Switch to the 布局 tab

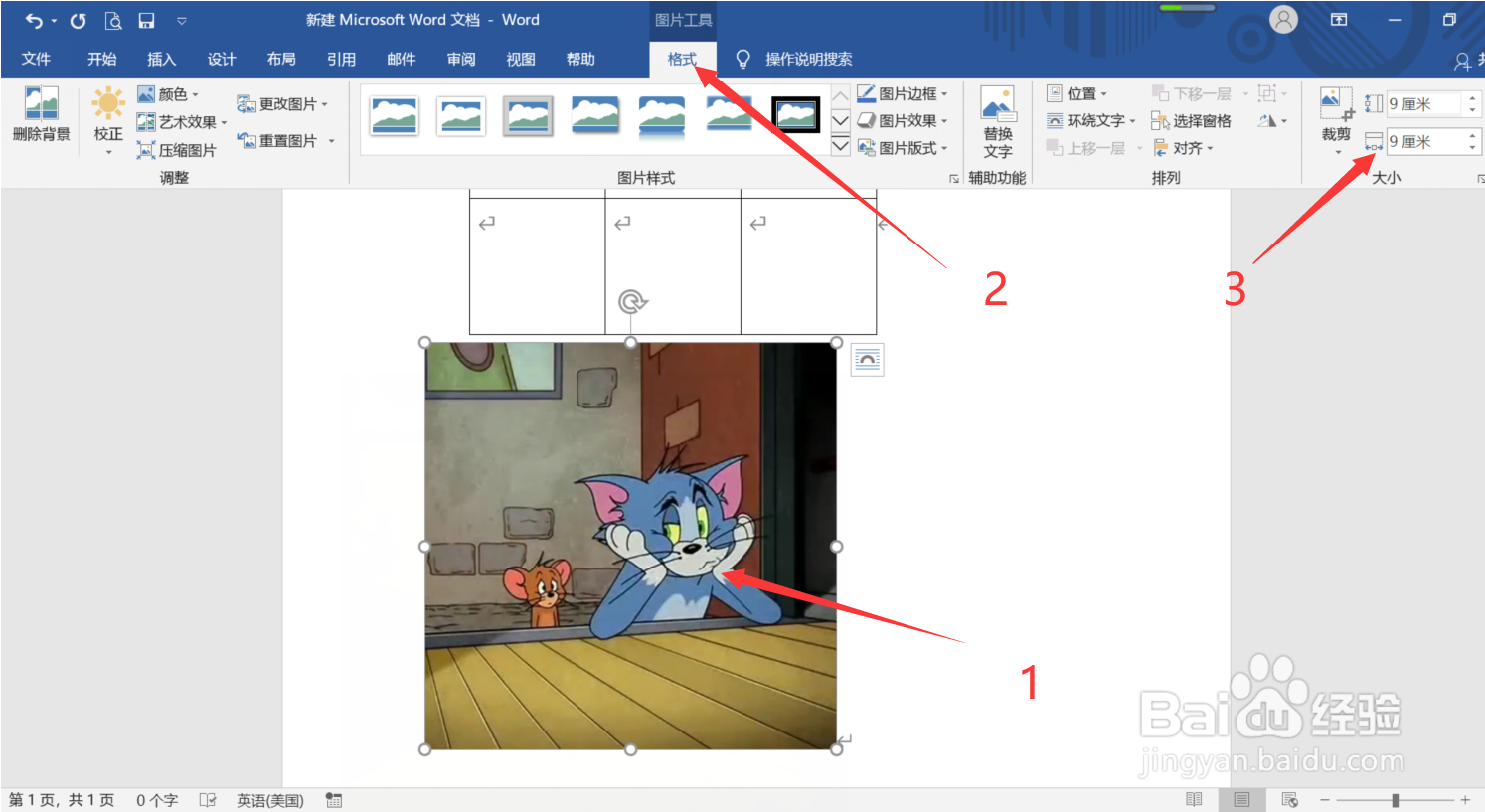(281, 59)
